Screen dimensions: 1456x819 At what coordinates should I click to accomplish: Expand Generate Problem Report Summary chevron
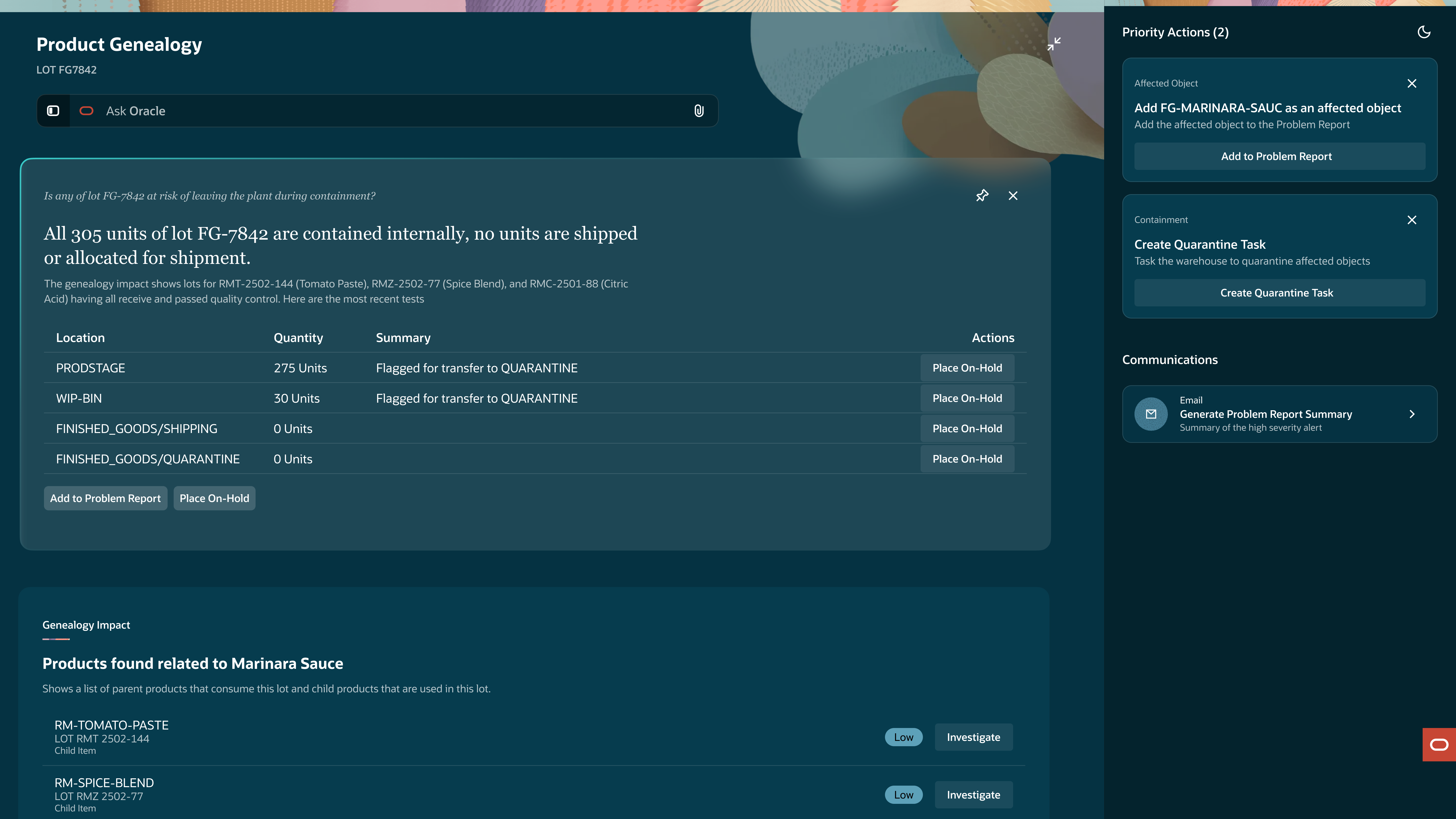pyautogui.click(x=1412, y=414)
